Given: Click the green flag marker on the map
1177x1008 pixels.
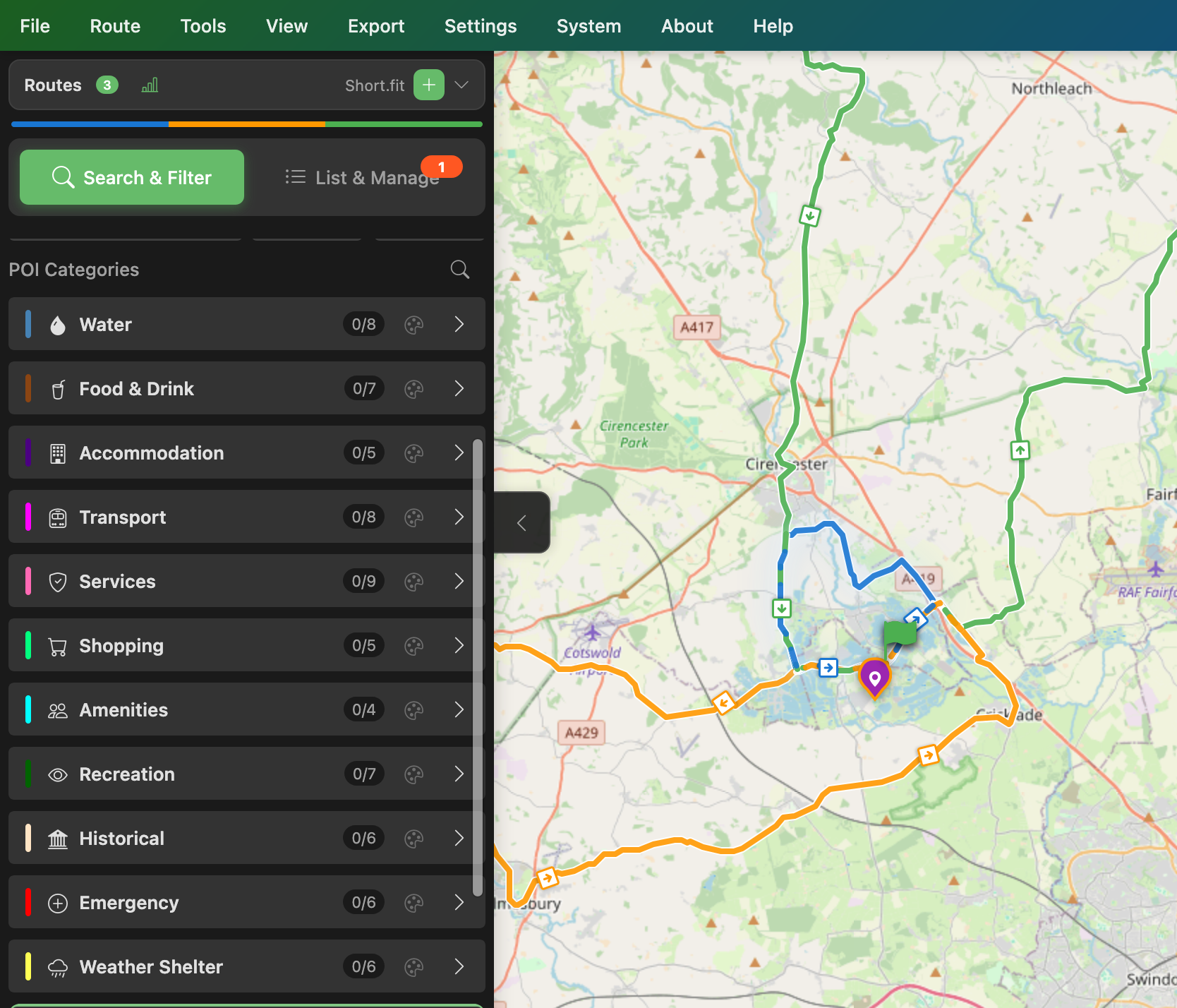Looking at the screenshot, I should [899, 632].
